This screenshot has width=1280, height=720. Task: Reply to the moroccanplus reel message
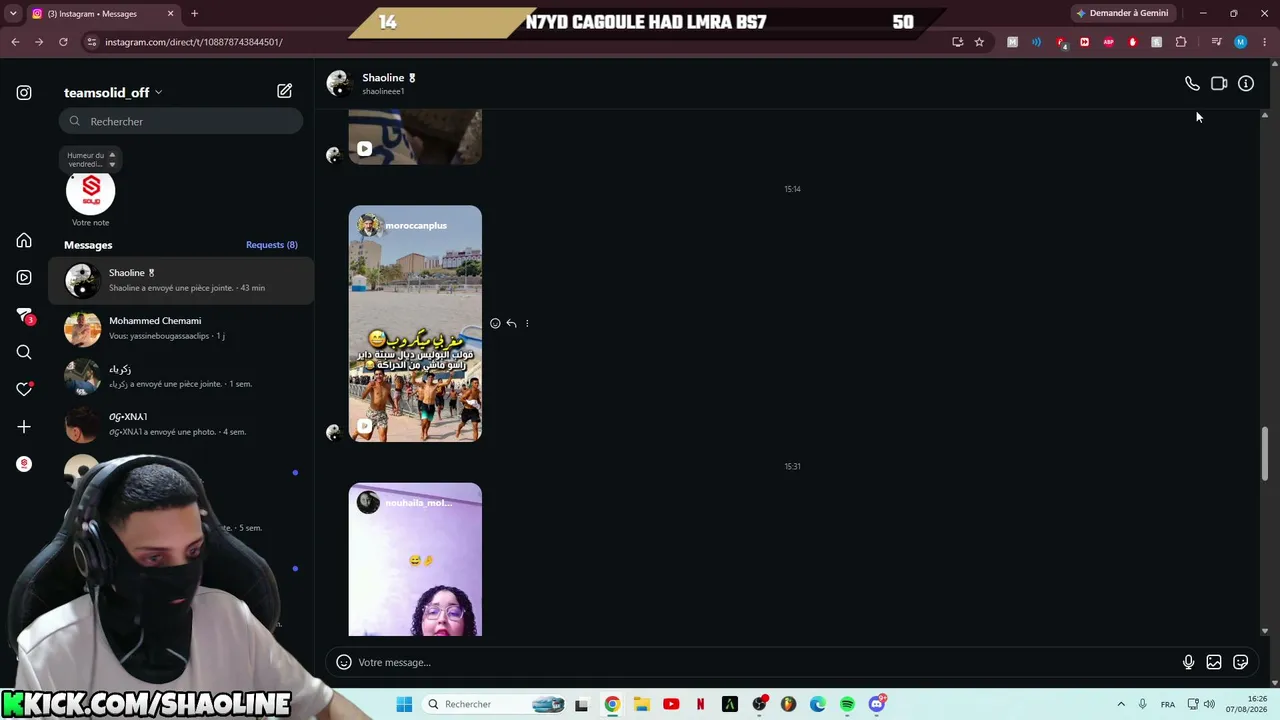[511, 323]
